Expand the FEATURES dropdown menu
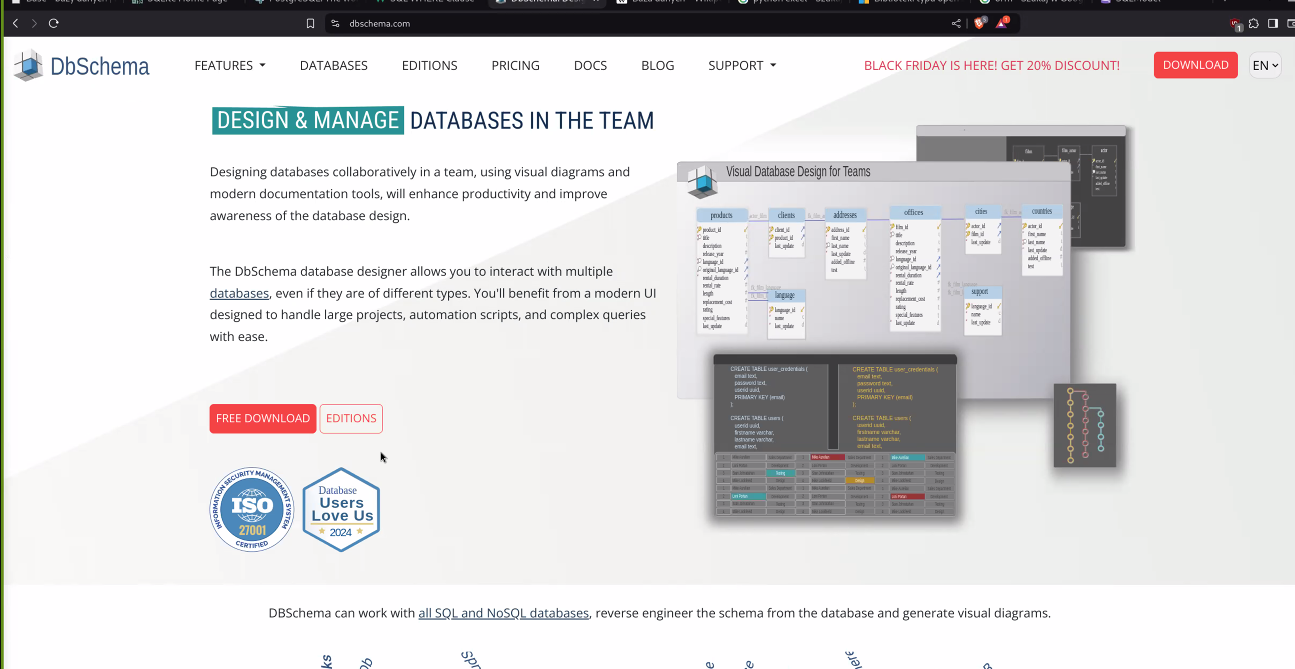The image size is (1295, 669). click(230, 66)
